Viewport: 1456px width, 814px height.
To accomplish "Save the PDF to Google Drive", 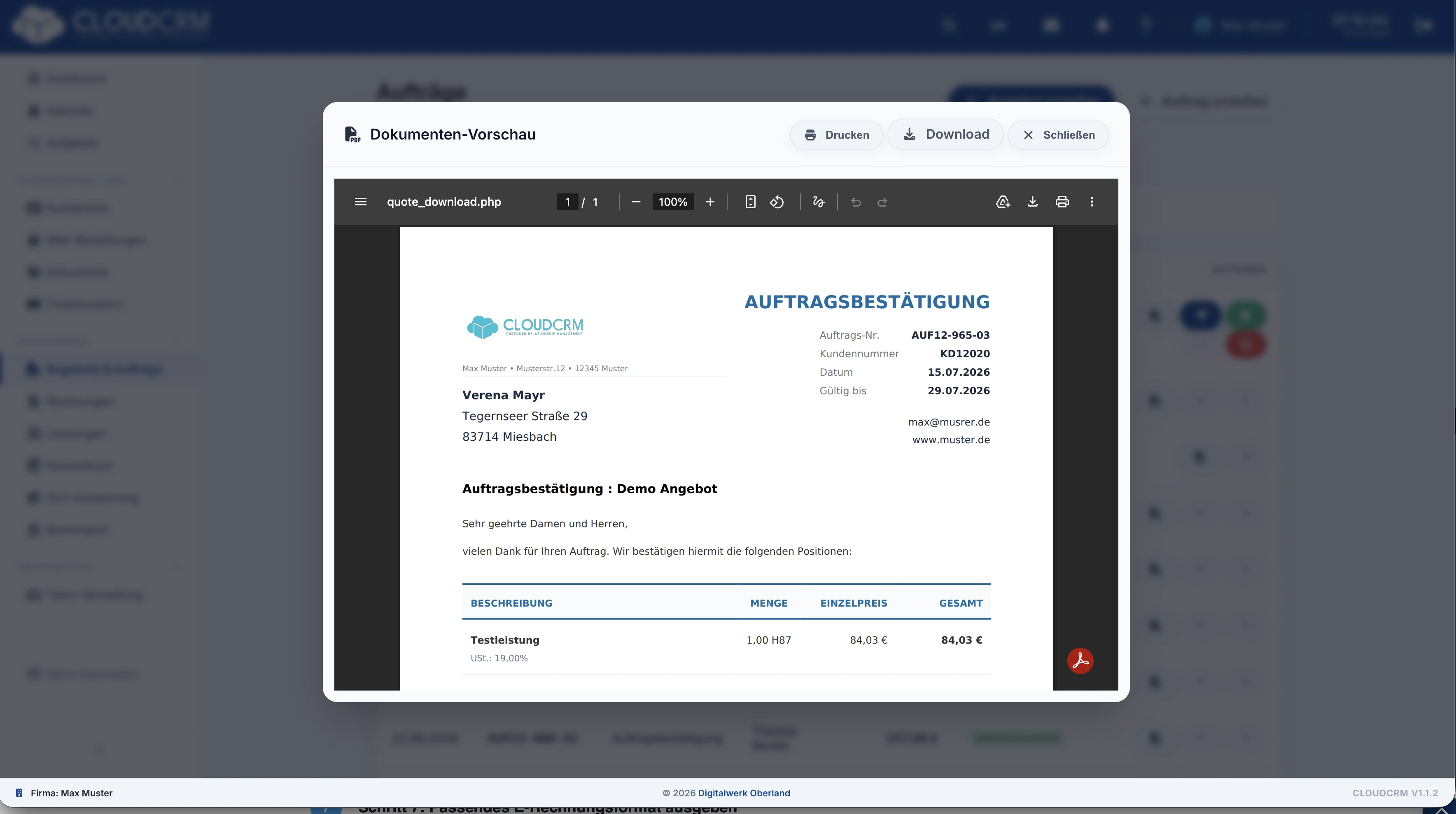I will [x=1003, y=202].
